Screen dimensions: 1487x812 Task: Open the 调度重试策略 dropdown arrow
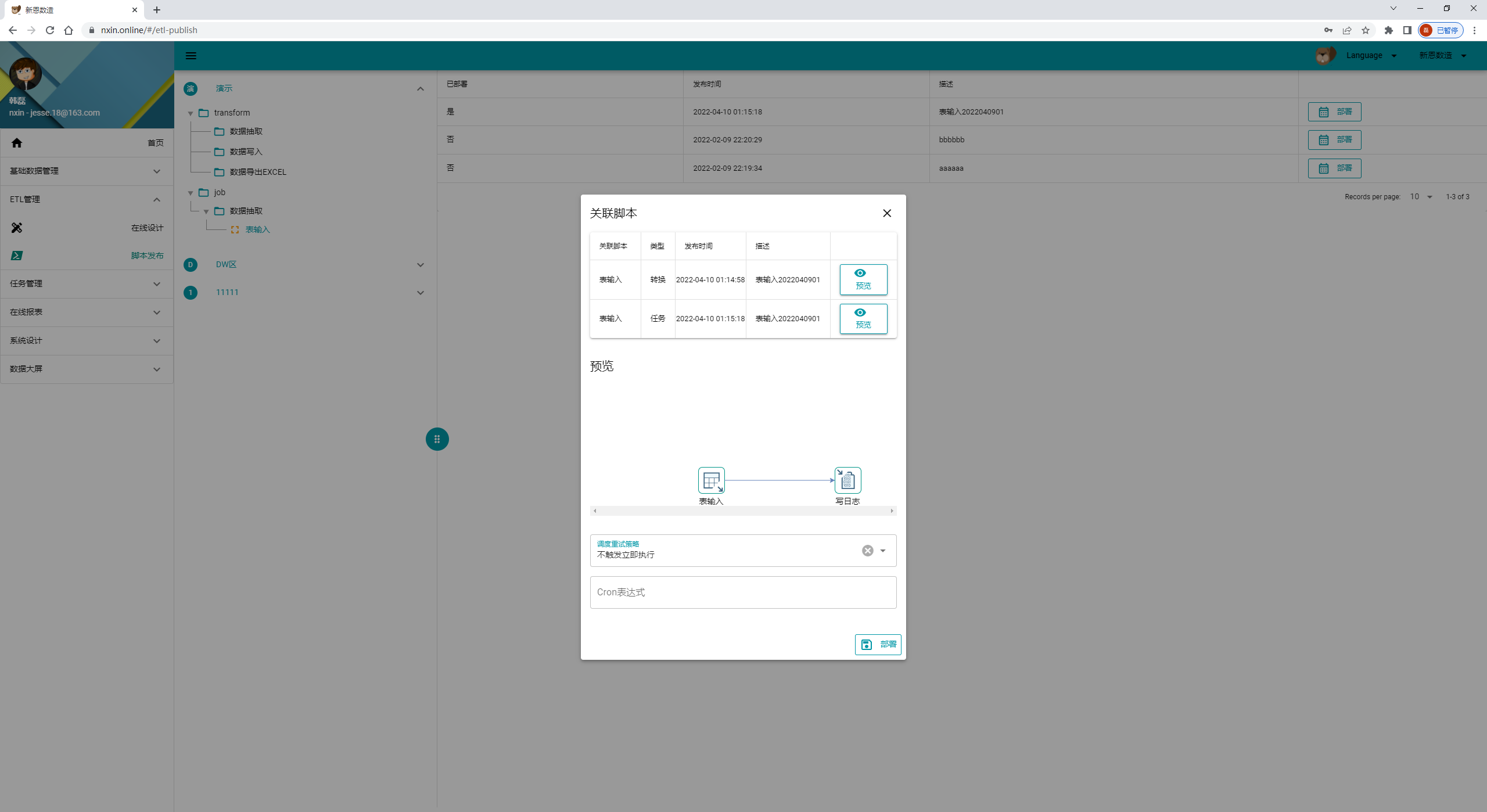click(883, 551)
